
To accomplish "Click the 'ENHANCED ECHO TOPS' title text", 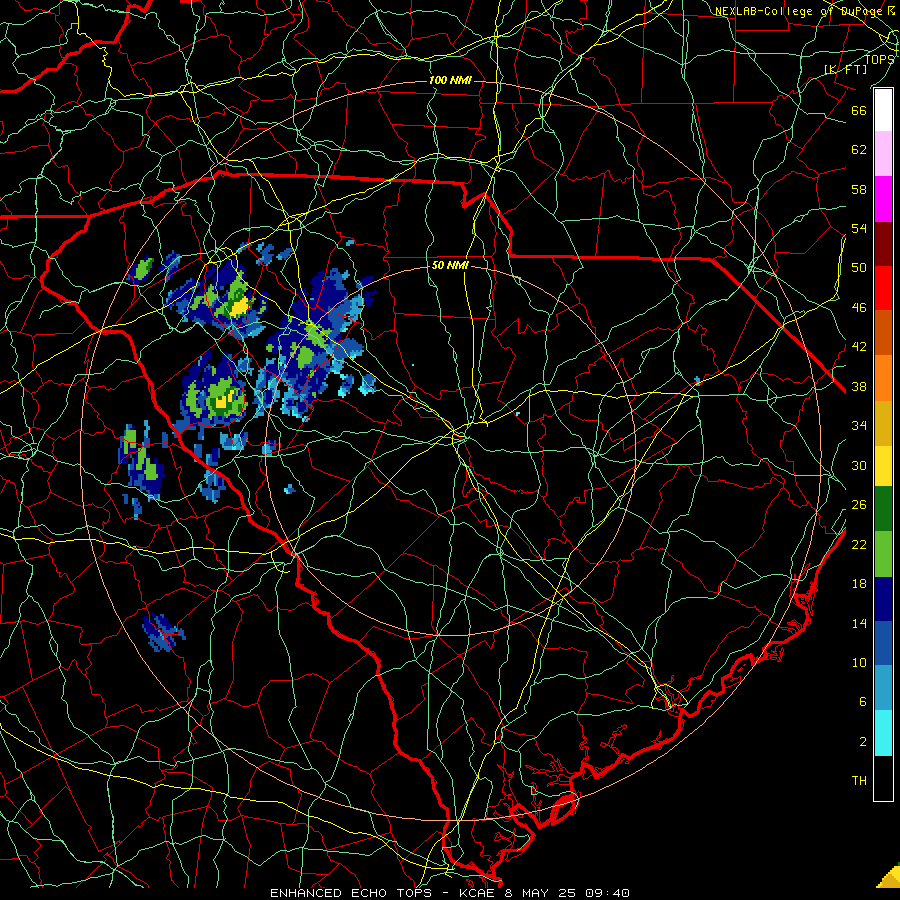I will click(351, 893).
